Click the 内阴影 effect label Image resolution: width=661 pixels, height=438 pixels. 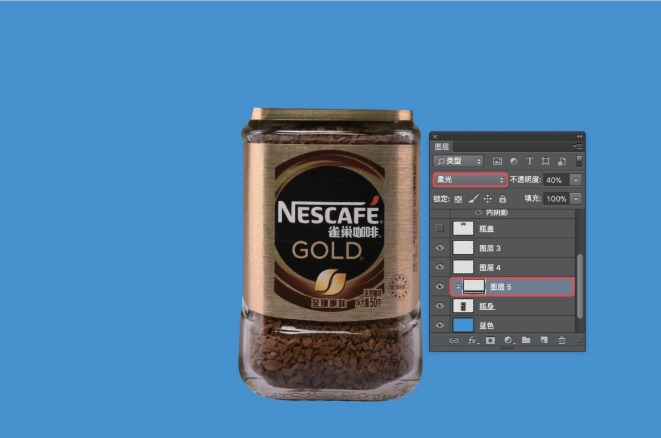(497, 213)
